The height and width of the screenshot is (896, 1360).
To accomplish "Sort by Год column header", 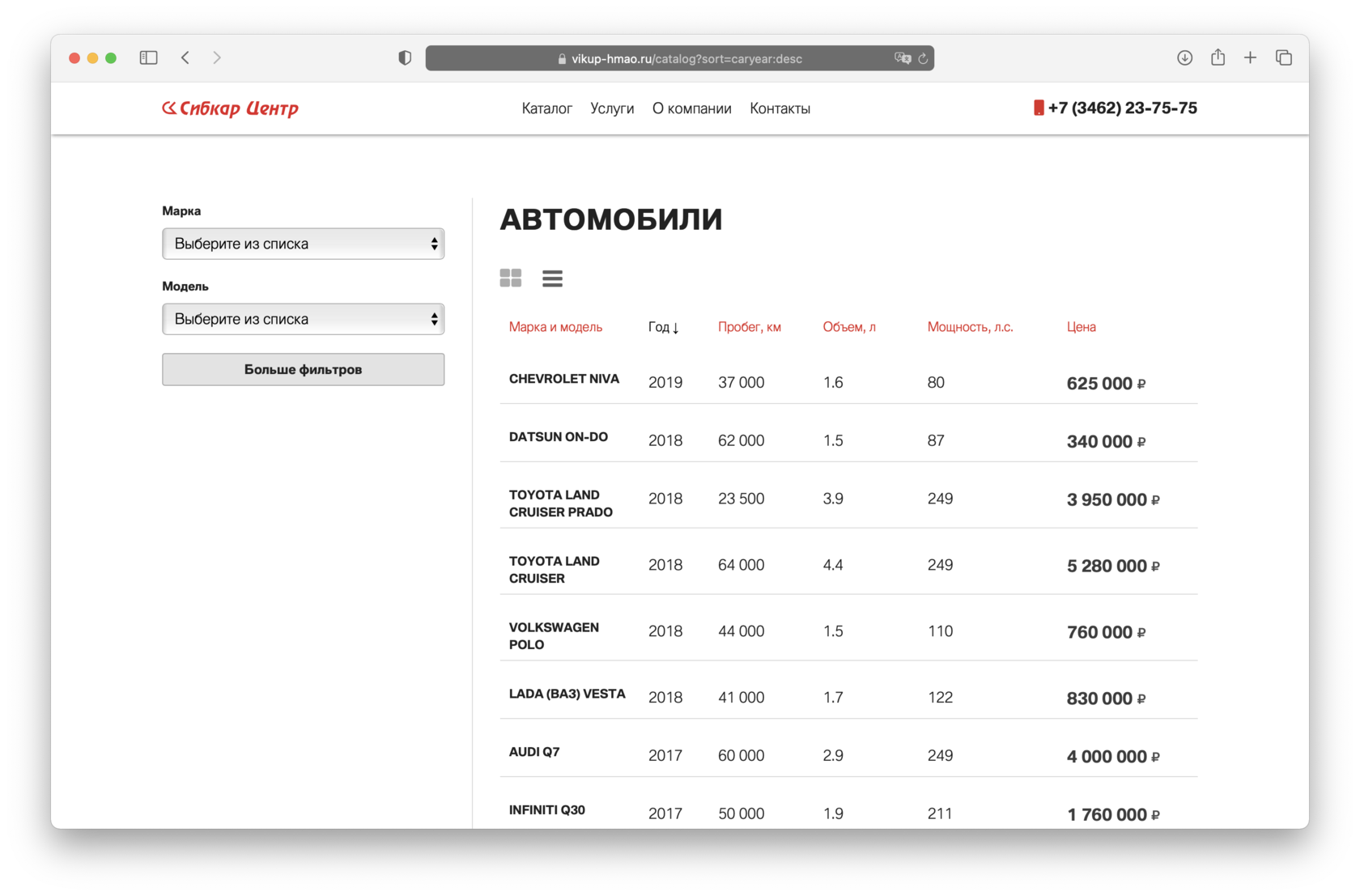I will pos(664,327).
